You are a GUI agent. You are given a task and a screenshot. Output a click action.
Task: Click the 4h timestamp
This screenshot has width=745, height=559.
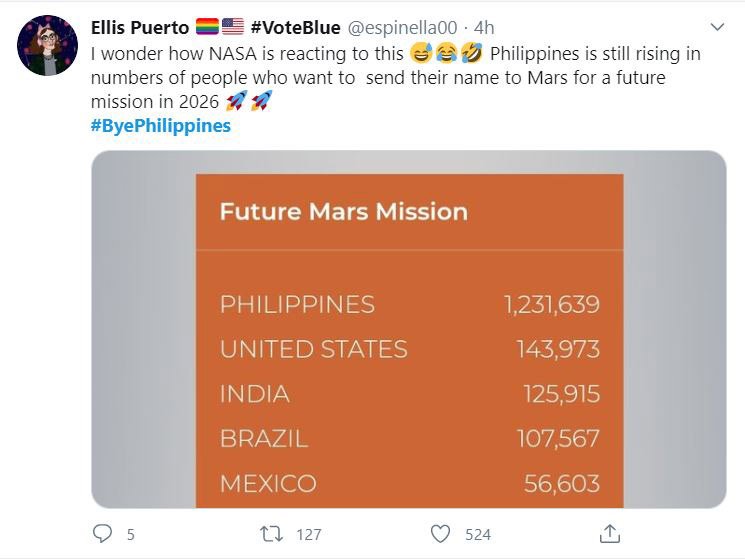[x=482, y=27]
